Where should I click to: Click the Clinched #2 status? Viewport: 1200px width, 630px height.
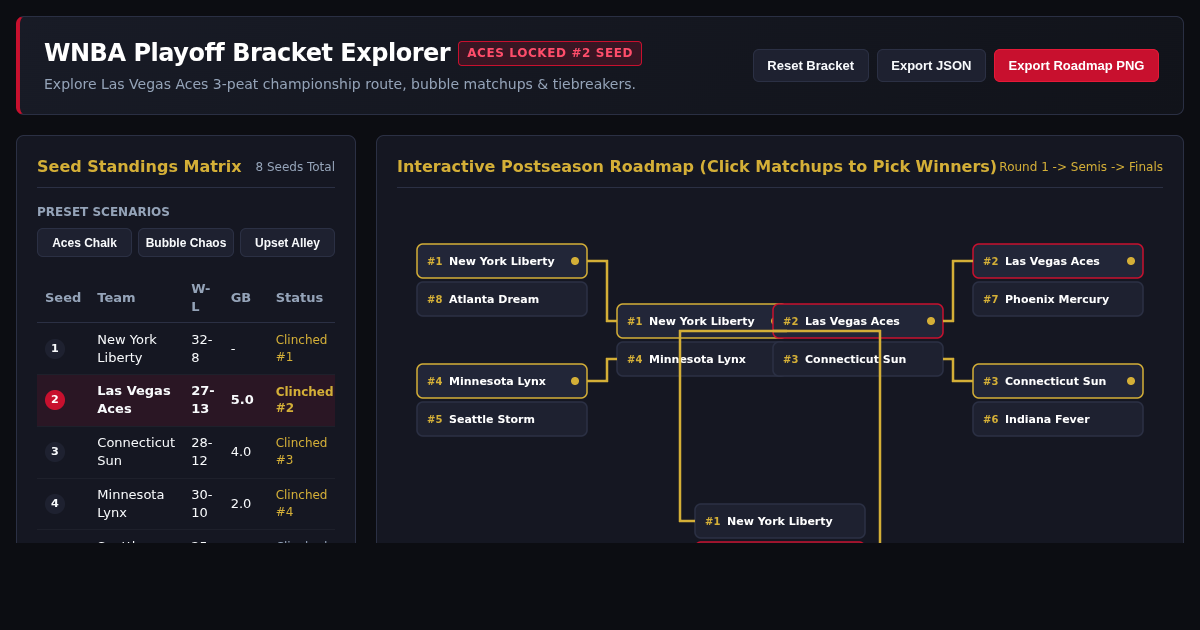click(x=305, y=400)
